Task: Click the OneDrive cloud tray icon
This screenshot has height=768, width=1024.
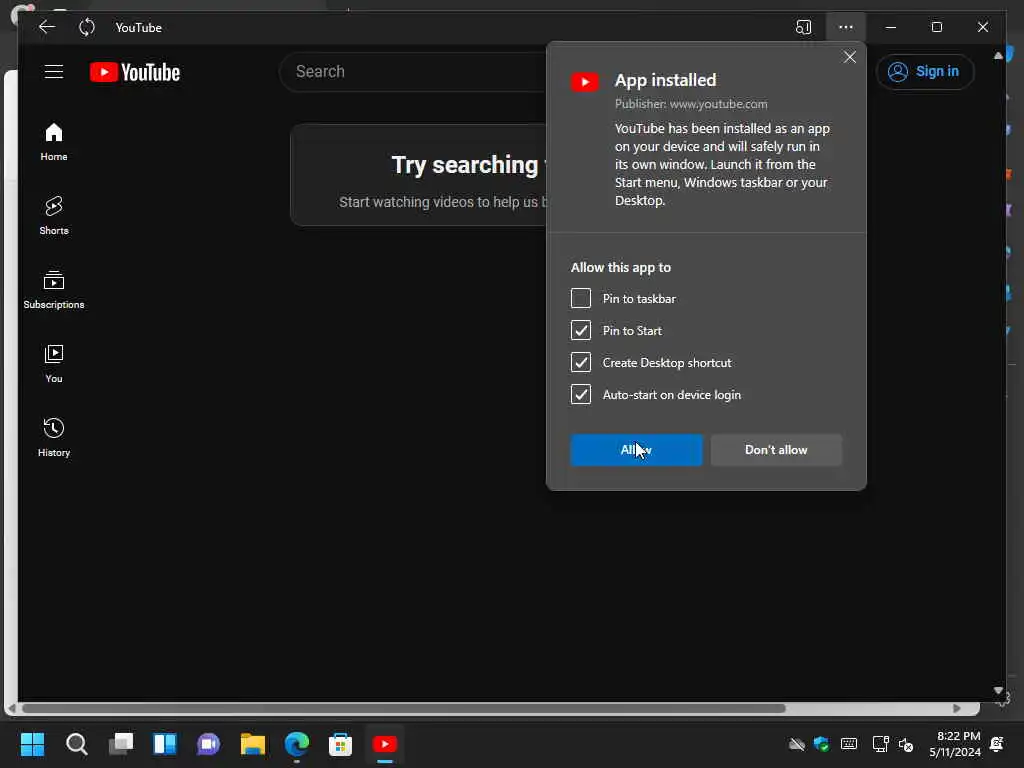Action: tap(797, 744)
